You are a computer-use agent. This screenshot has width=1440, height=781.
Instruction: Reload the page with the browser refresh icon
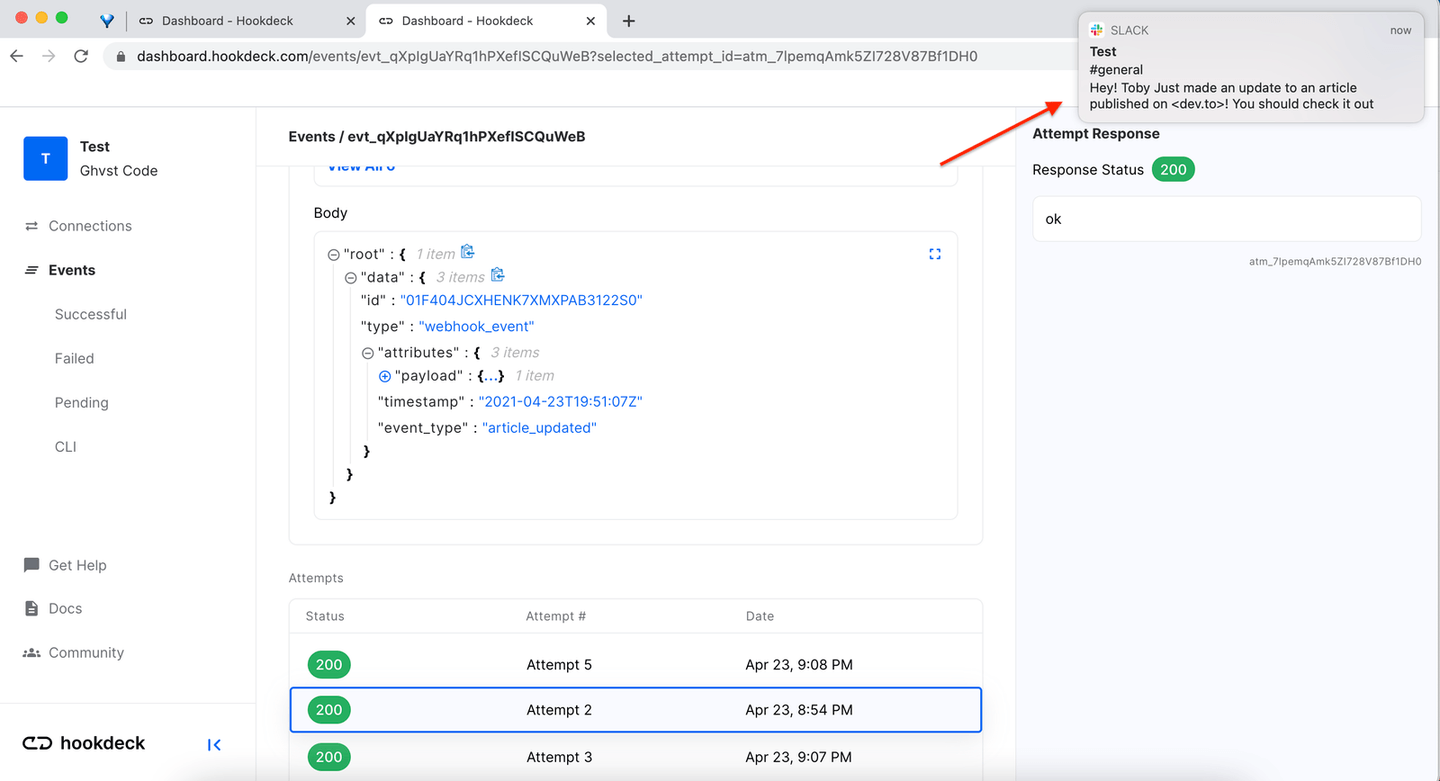pyautogui.click(x=81, y=56)
